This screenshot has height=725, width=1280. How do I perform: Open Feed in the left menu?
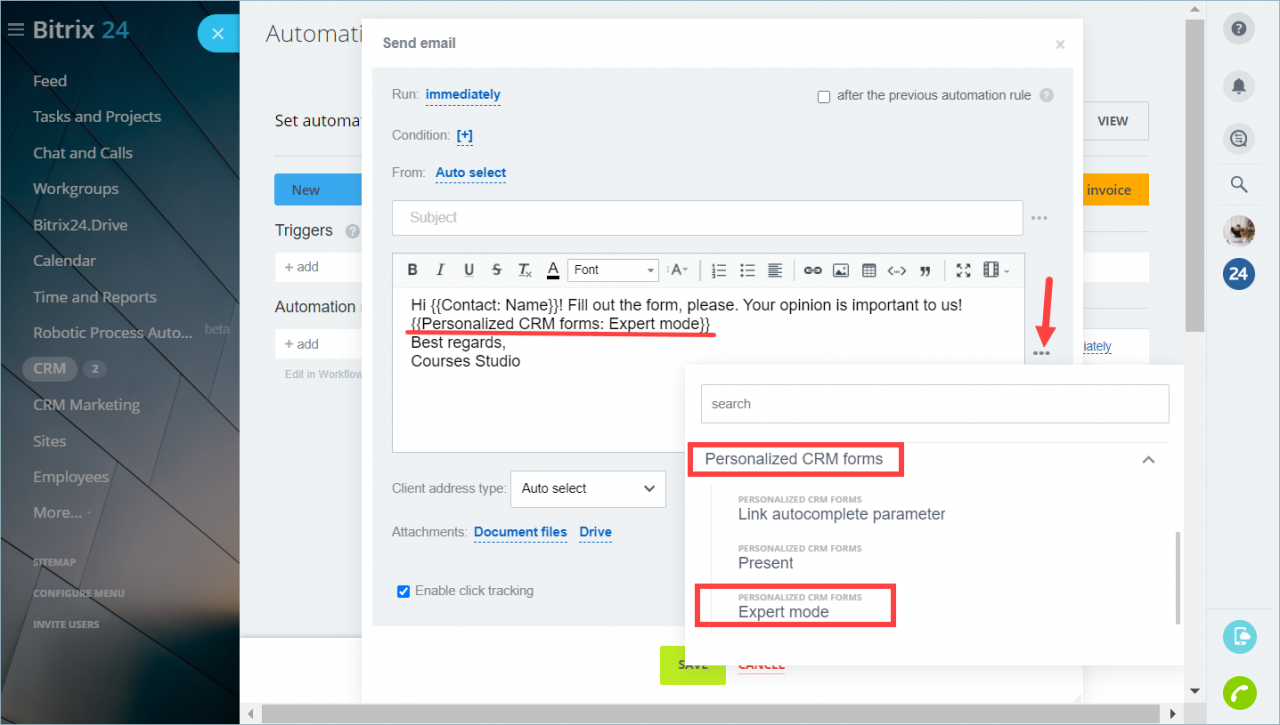coord(50,81)
